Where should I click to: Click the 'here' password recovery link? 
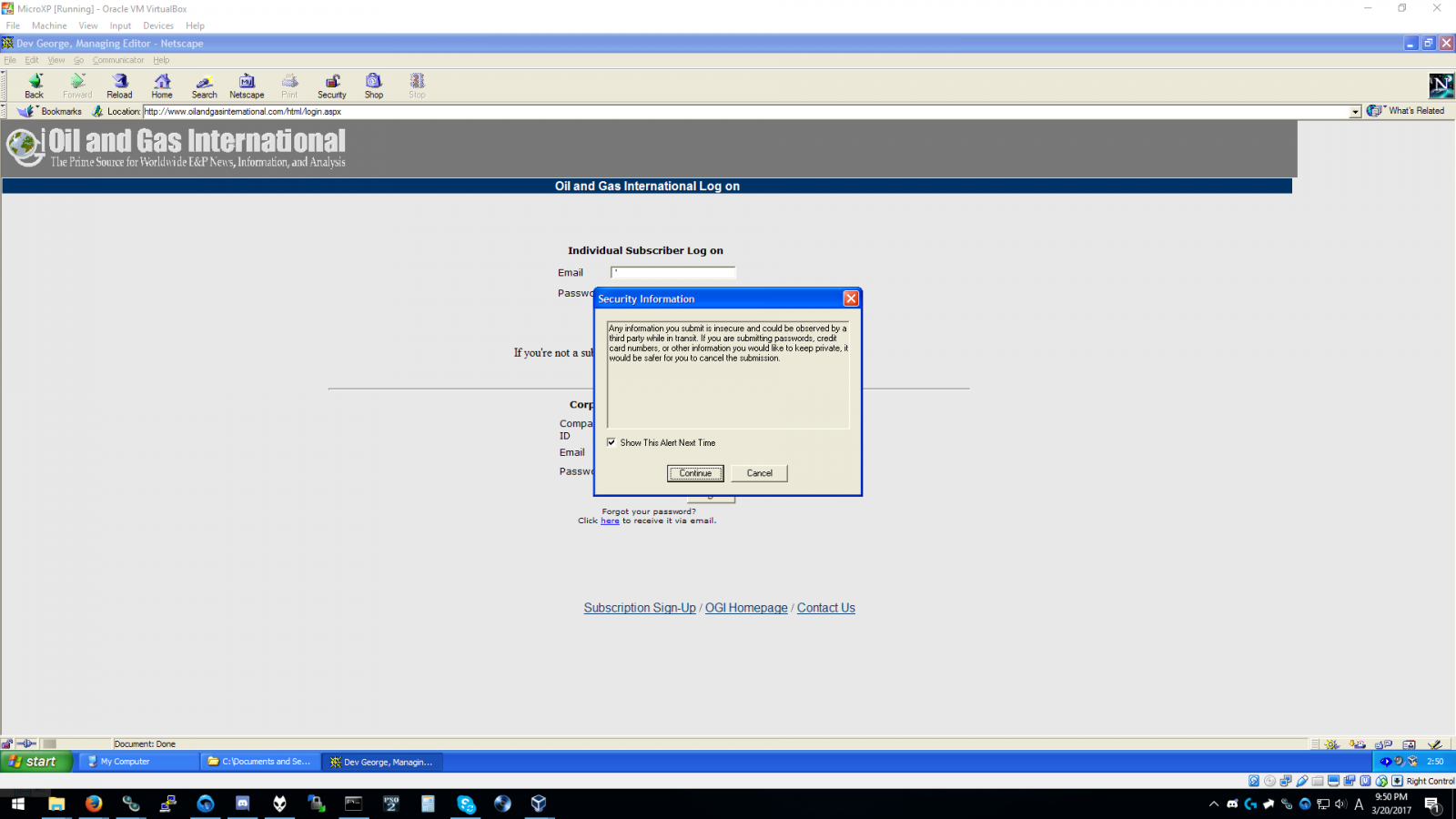610,521
